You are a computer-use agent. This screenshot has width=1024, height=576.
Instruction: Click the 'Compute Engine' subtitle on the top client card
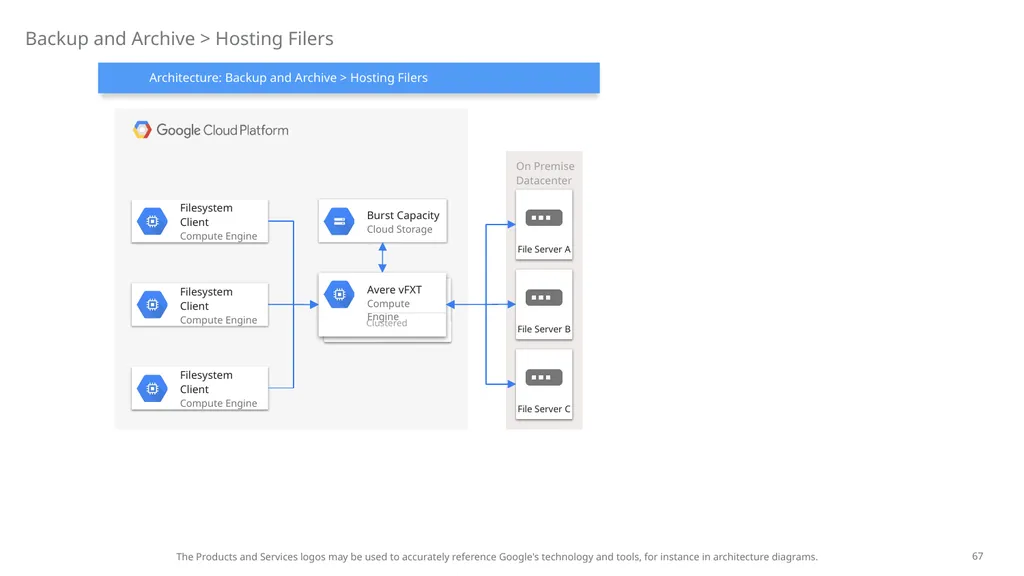pos(218,236)
